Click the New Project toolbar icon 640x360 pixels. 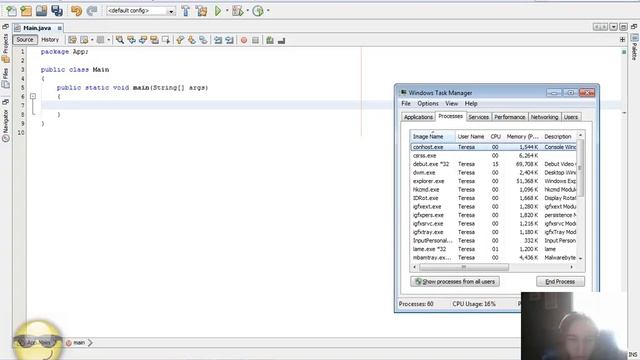pos(26,11)
